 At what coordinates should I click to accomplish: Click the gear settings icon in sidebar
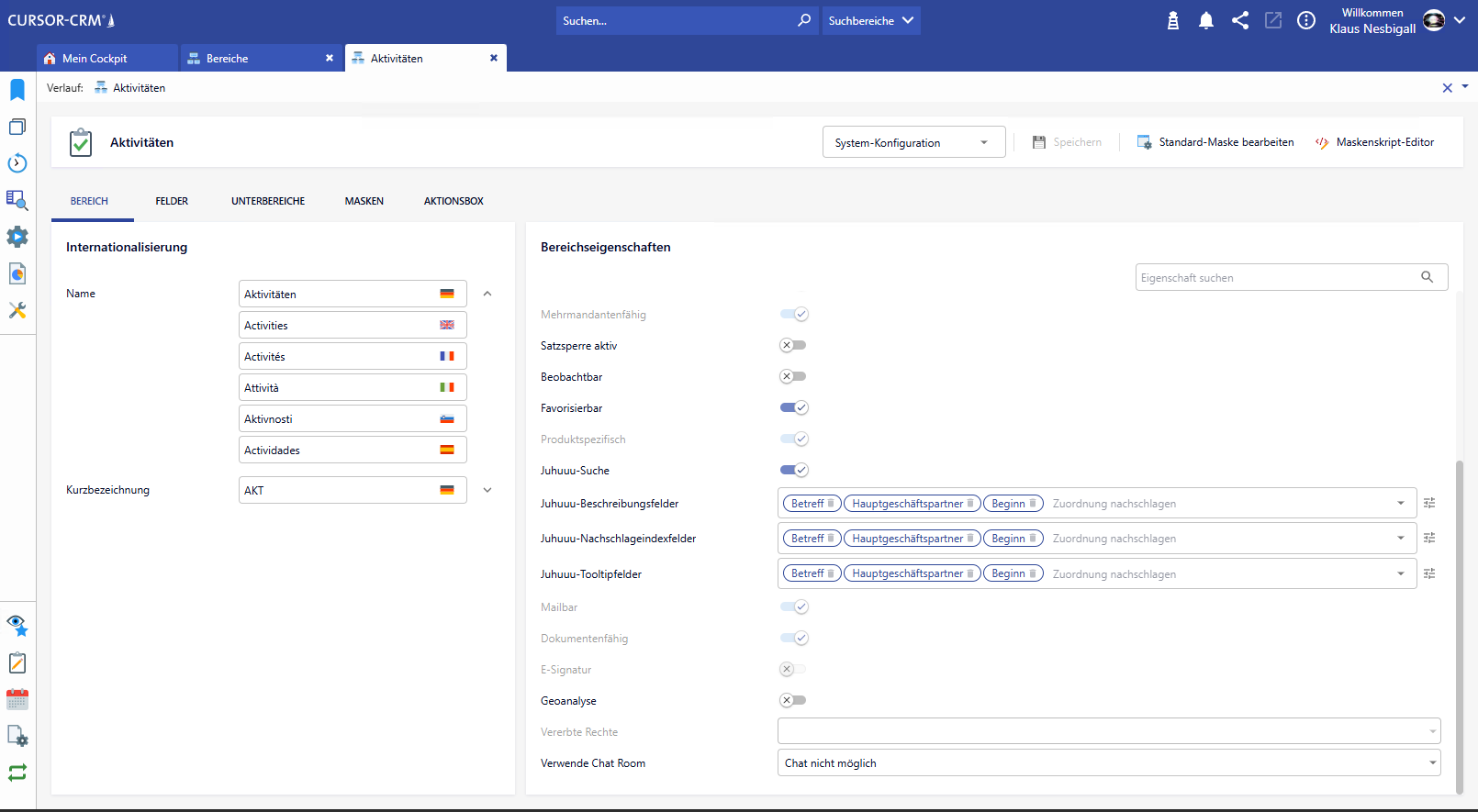[17, 237]
